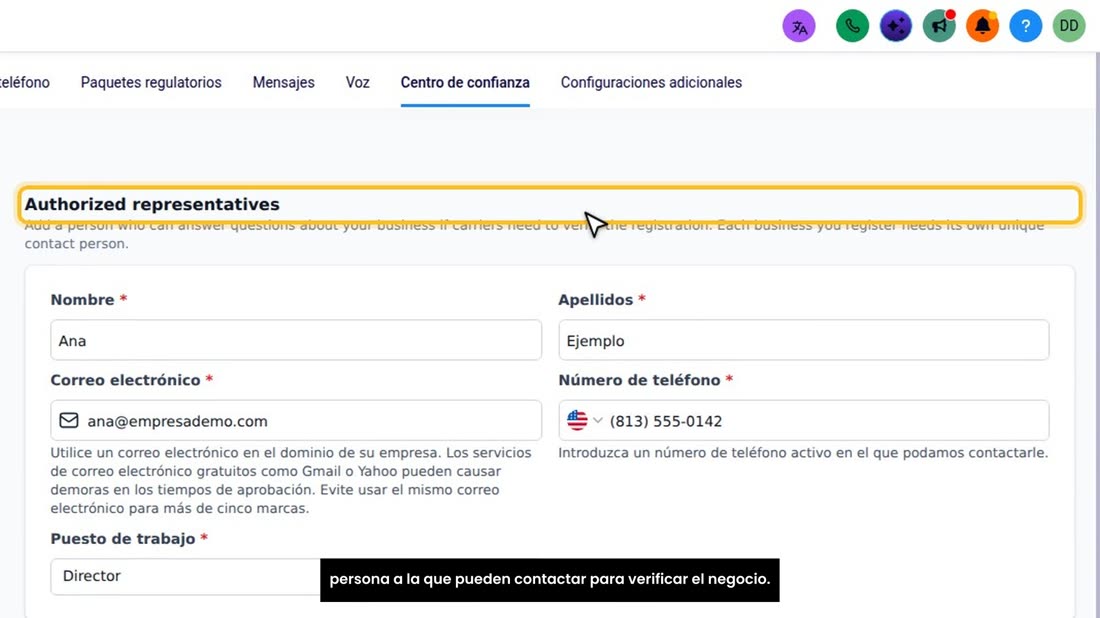
Task: Click the Apellidos field containing Ejemplo
Action: click(803, 340)
